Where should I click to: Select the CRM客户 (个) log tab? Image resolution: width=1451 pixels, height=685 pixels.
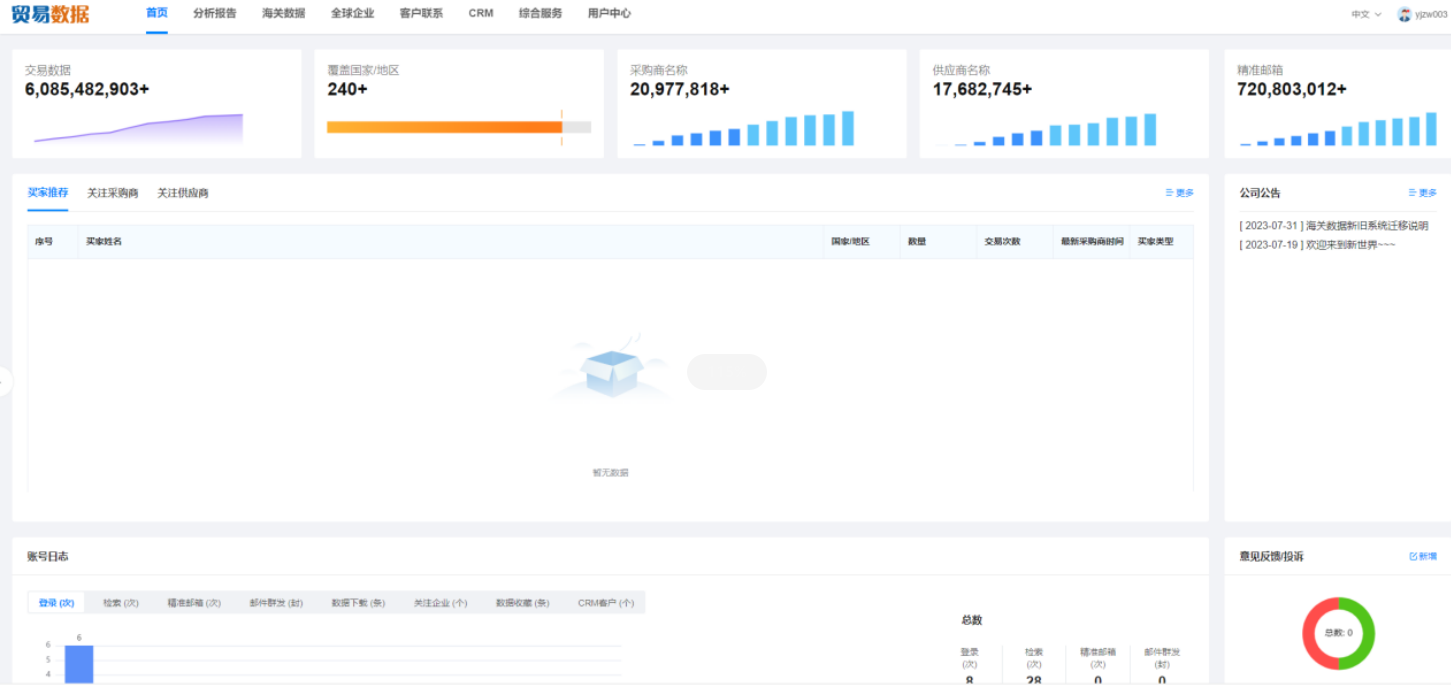click(x=606, y=603)
